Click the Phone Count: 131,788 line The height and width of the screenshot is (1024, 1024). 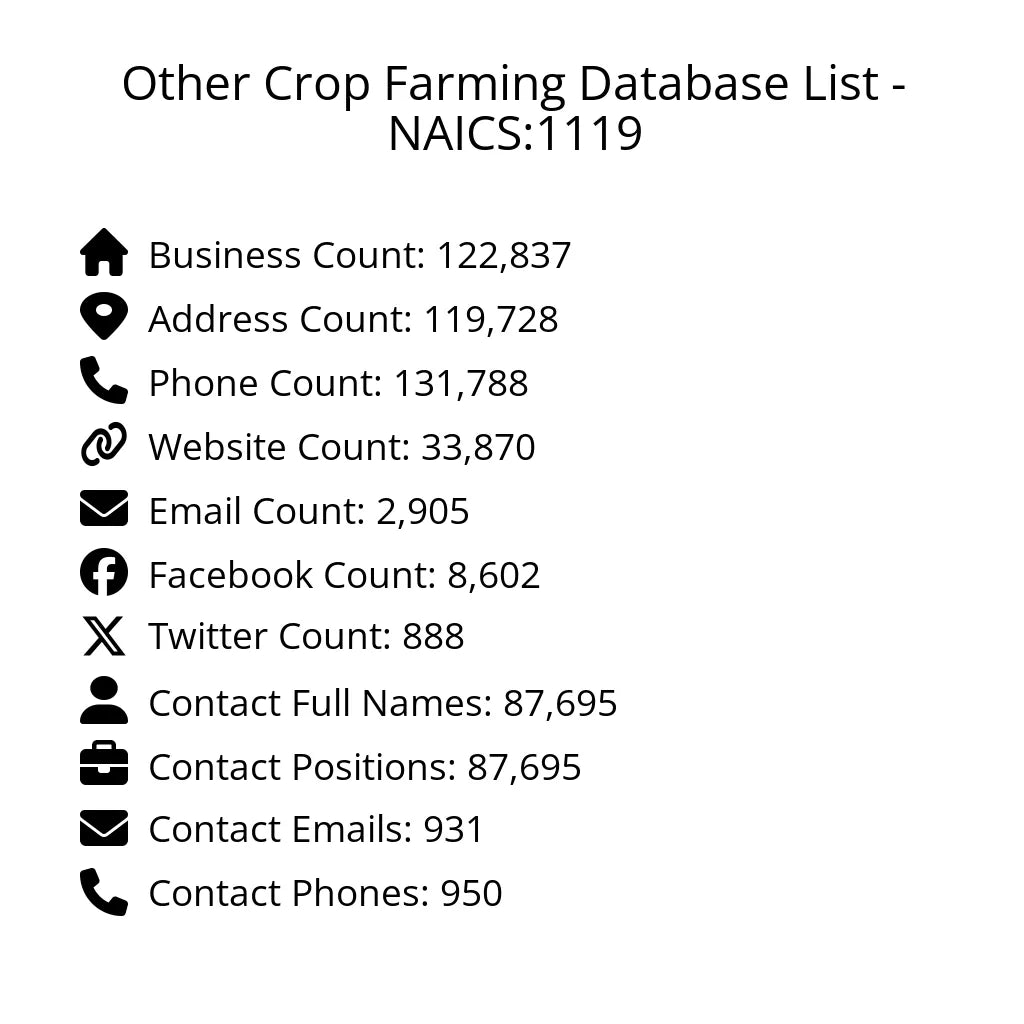pos(338,384)
